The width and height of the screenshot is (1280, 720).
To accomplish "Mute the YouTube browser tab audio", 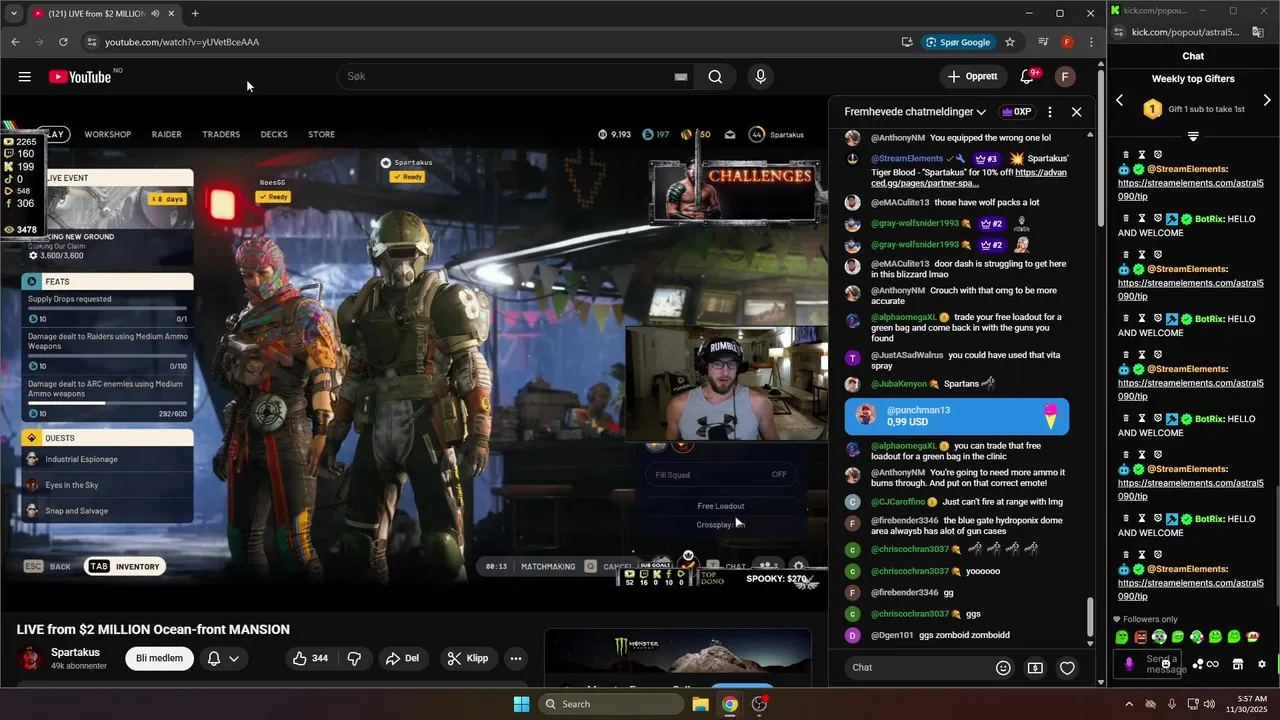I will point(155,14).
